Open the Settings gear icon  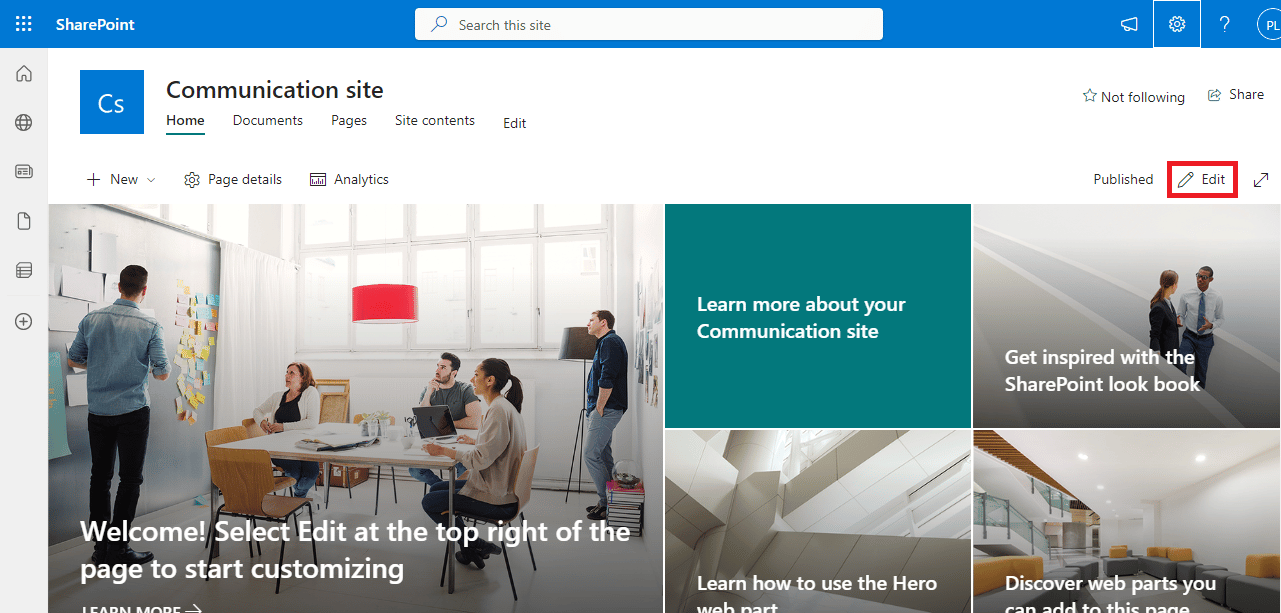(x=1177, y=24)
